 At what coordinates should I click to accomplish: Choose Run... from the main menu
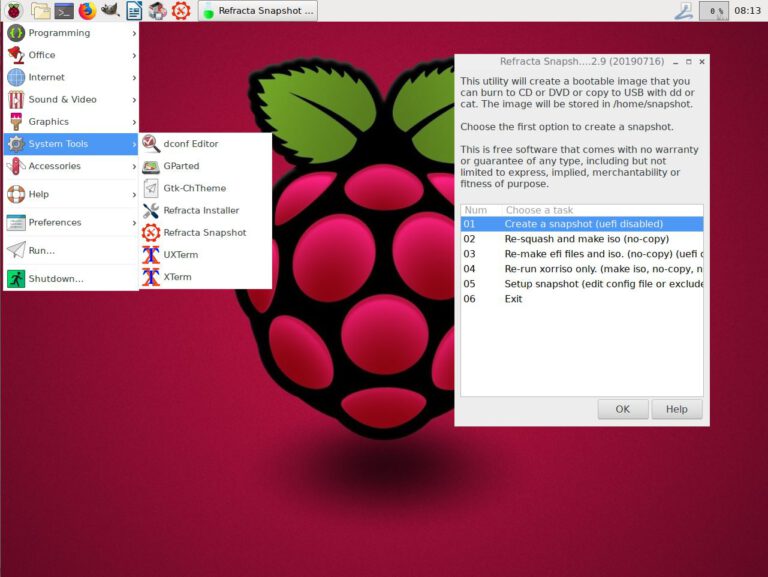click(x=72, y=250)
